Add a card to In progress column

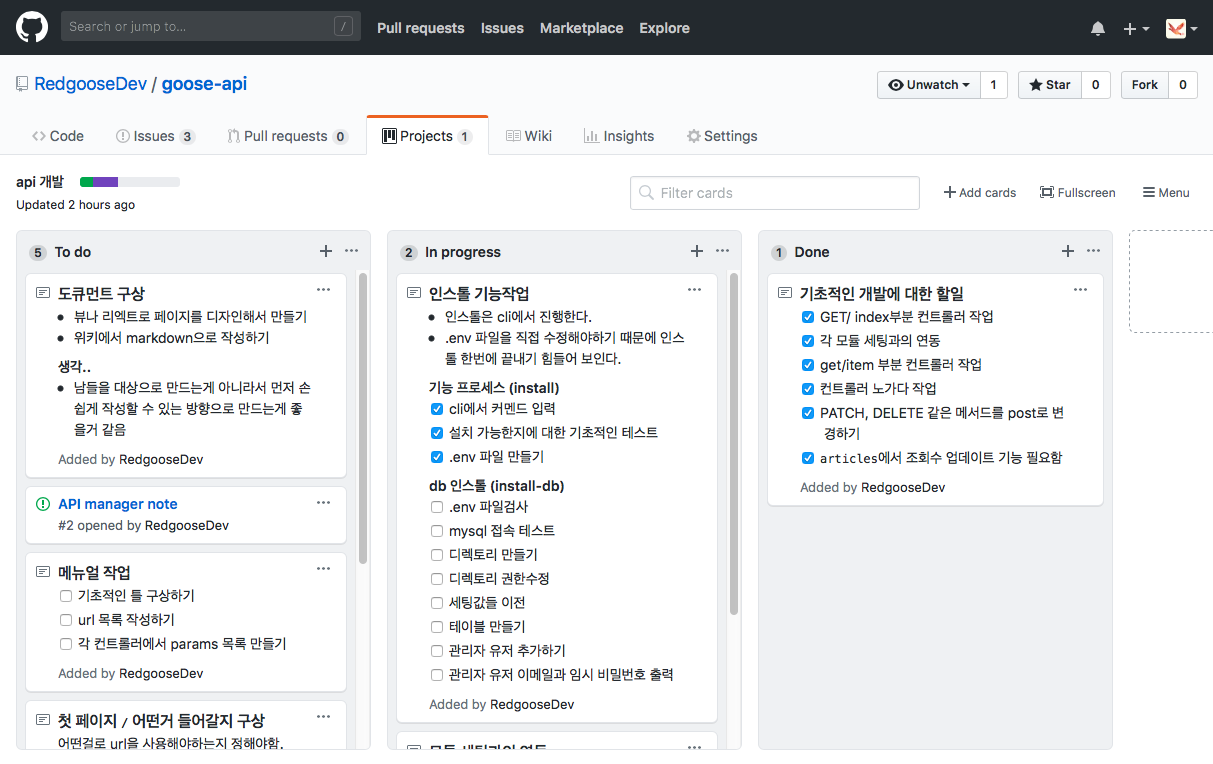coord(697,251)
